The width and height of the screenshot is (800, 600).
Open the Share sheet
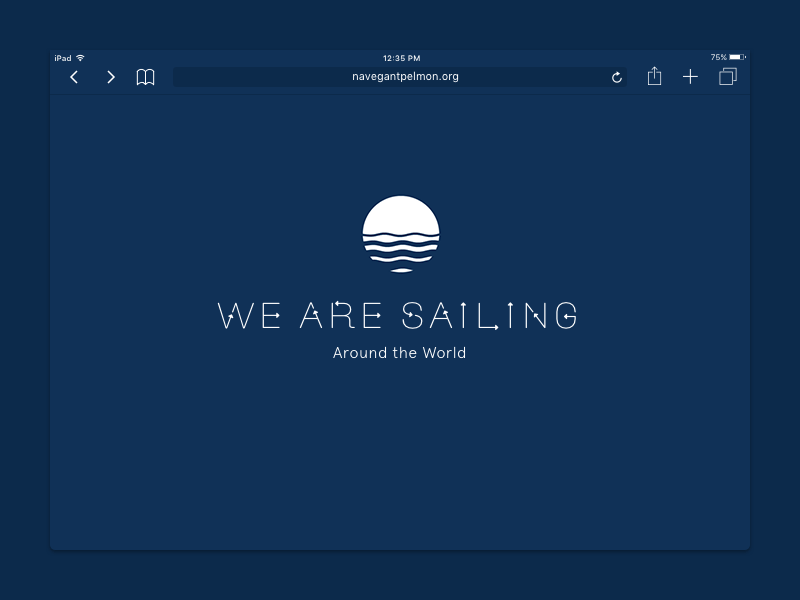click(654, 76)
